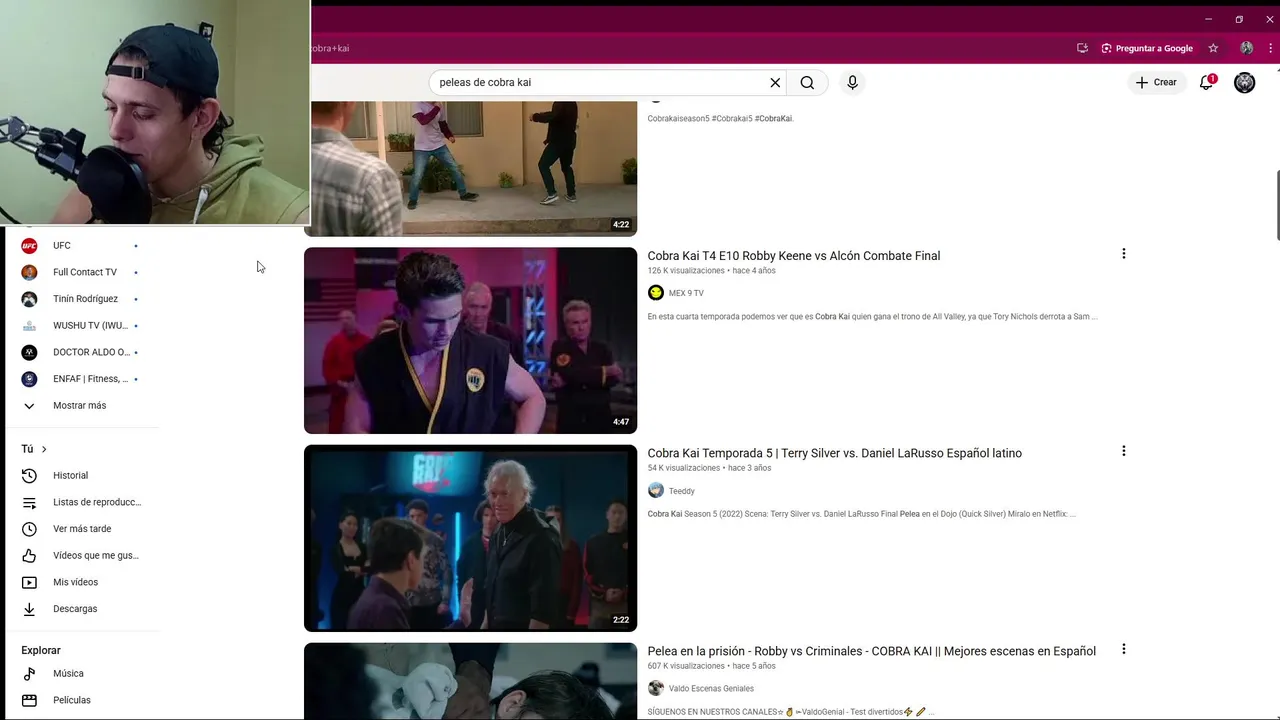This screenshot has height=720, width=1280.
Task: Click Preguntar a Google in address bar
Action: [1147, 48]
